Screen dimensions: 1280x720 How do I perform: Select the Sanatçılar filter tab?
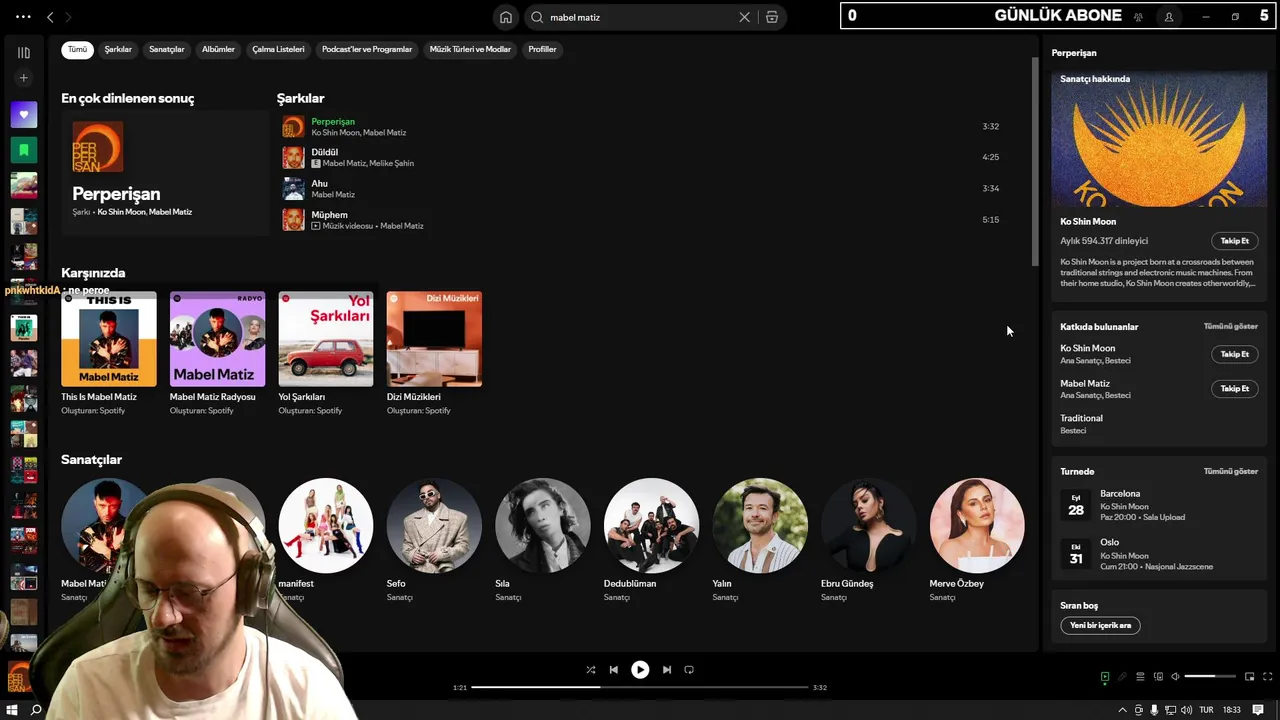(x=167, y=49)
